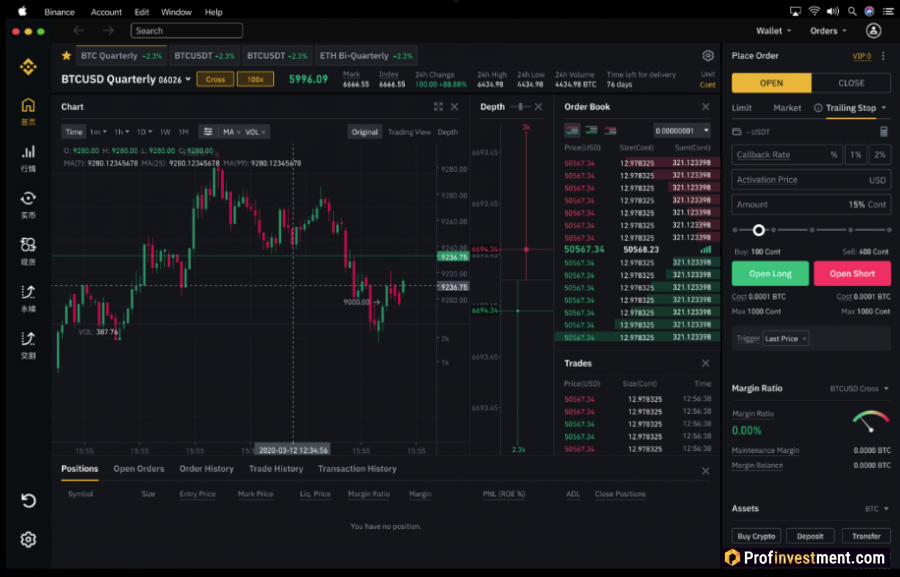Go forward with the right arrow
The width and height of the screenshot is (900, 577).
(x=108, y=30)
